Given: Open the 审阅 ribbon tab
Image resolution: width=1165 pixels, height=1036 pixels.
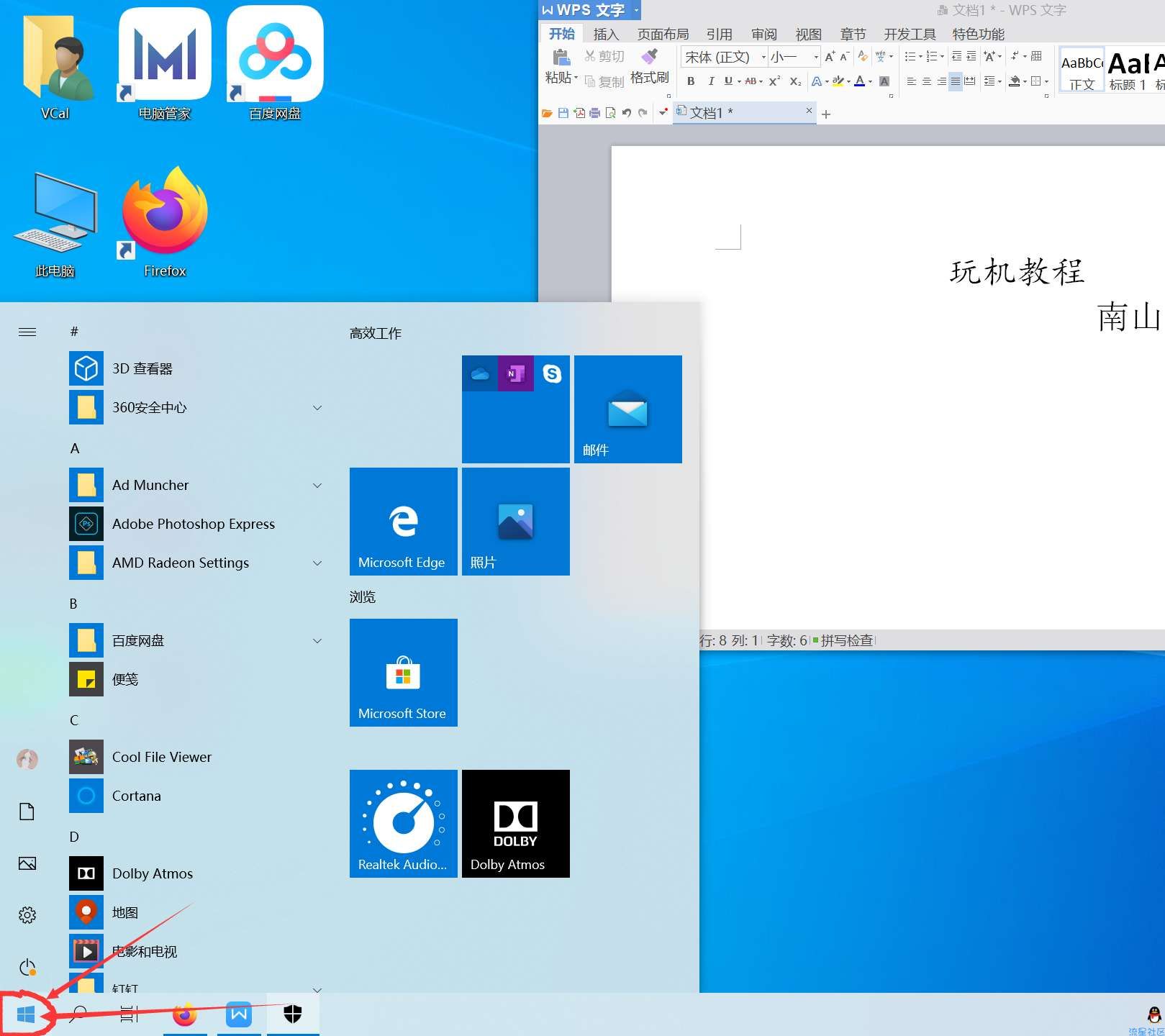Looking at the screenshot, I should [x=763, y=34].
